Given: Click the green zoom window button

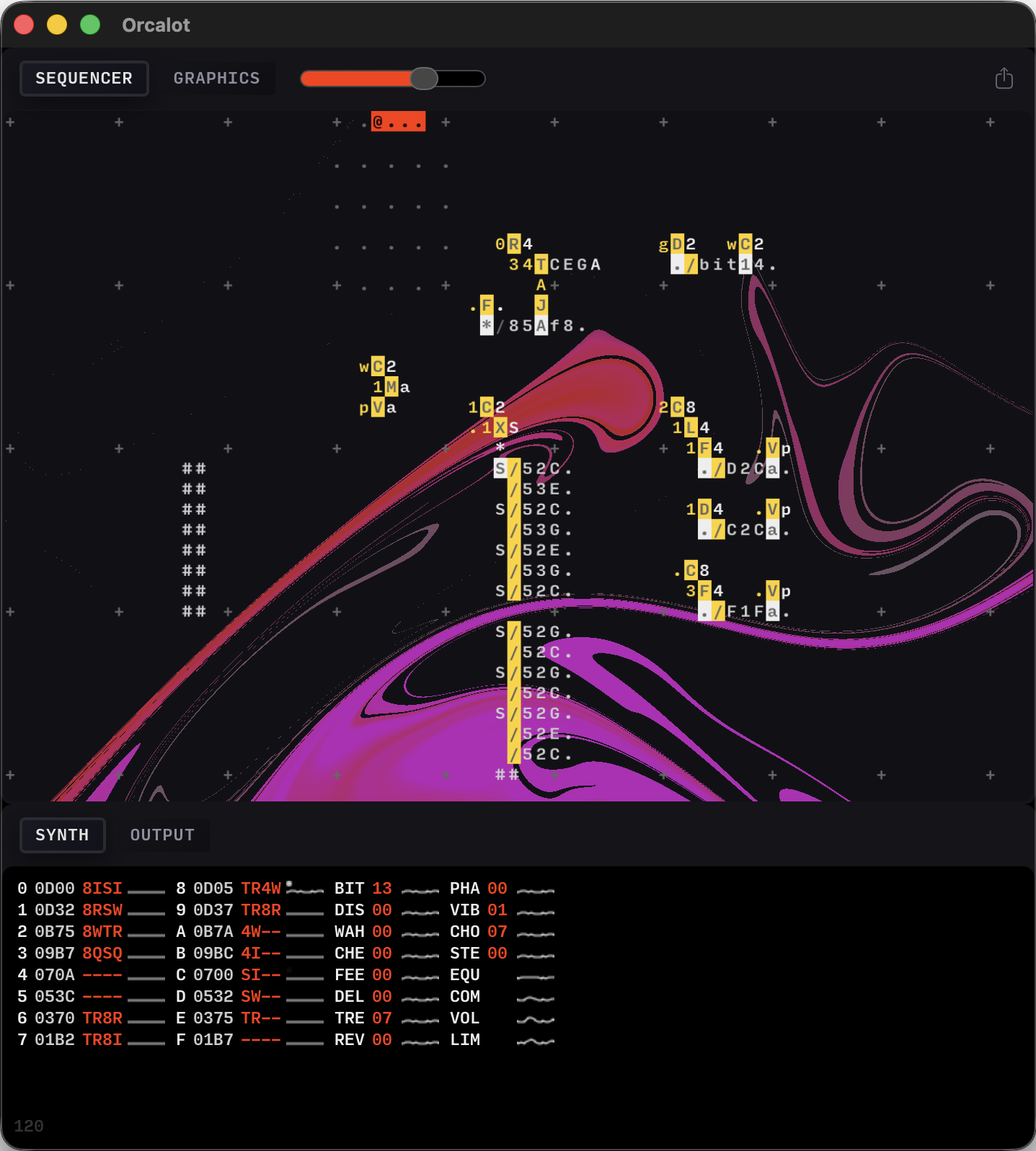Looking at the screenshot, I should point(90,25).
